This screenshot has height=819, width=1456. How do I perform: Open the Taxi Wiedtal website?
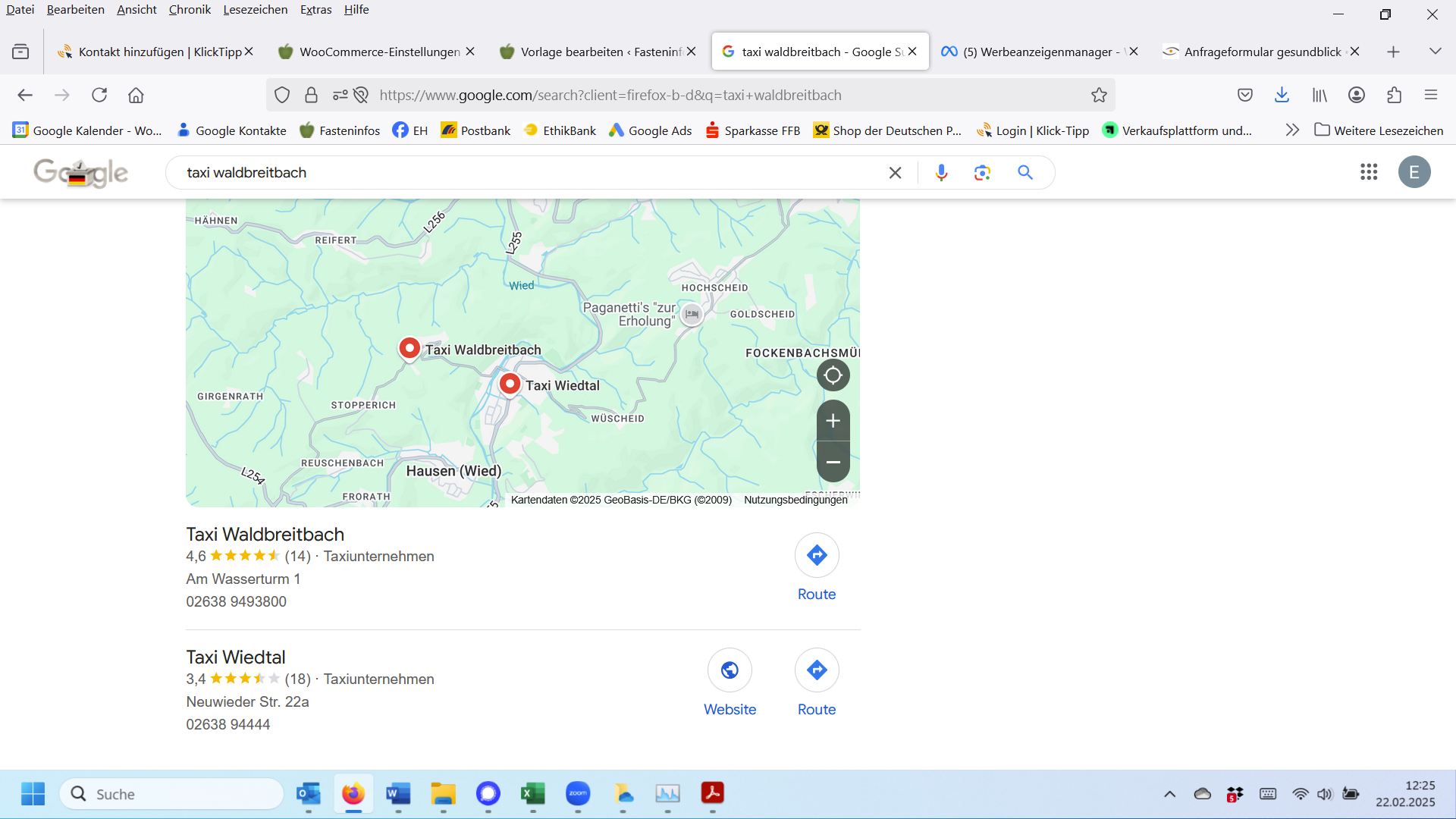(730, 682)
